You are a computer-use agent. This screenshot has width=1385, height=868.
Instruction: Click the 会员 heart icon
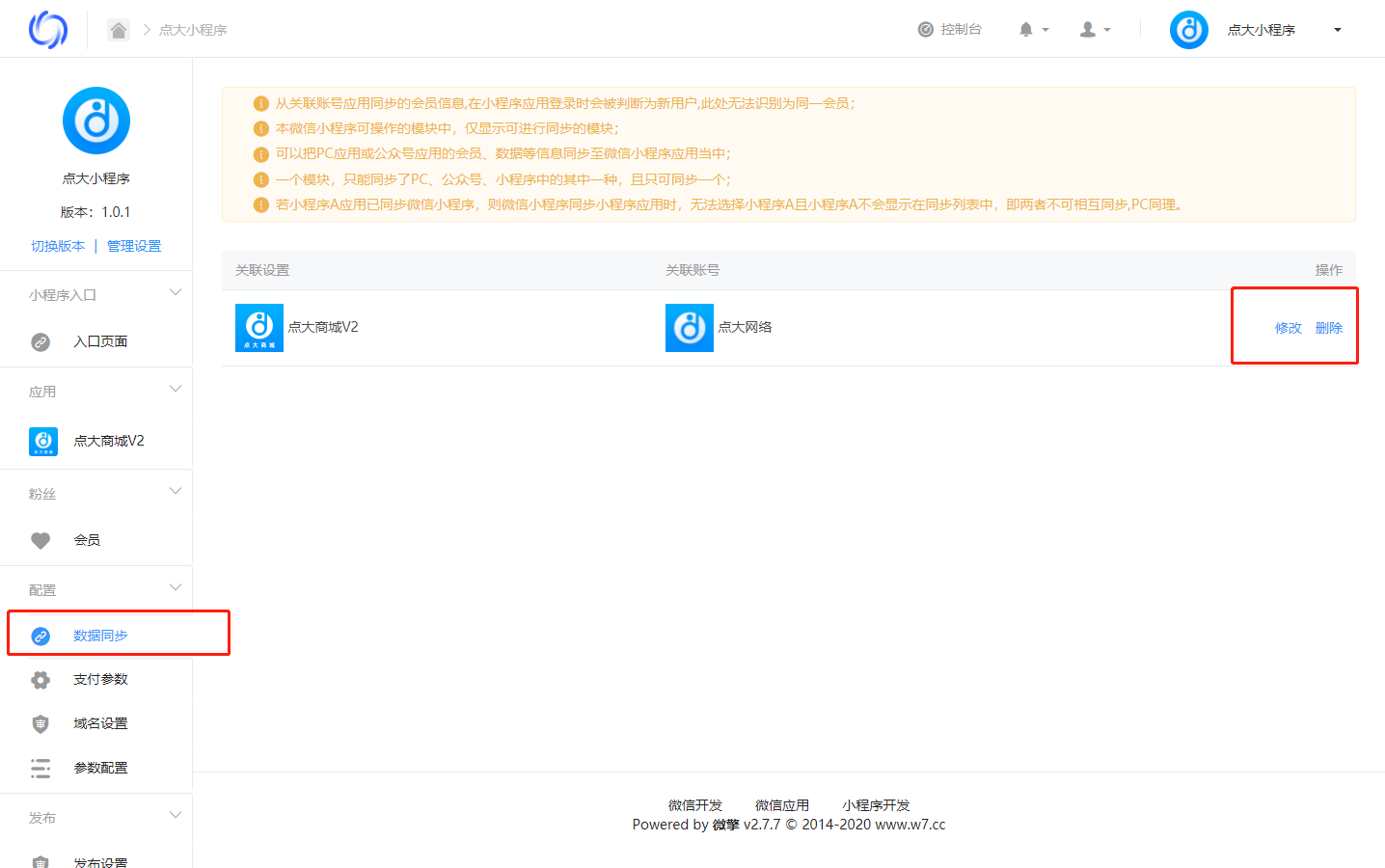(41, 540)
